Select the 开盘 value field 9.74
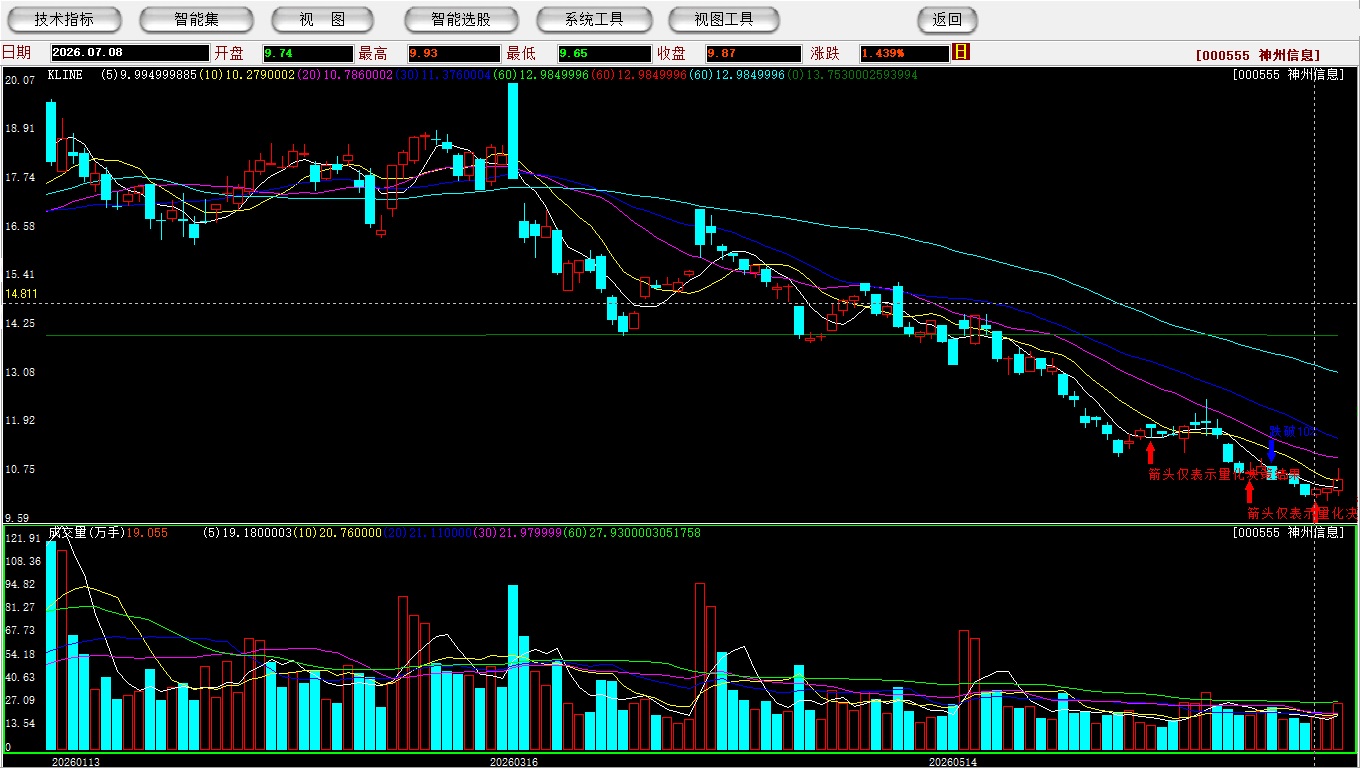 click(x=308, y=53)
